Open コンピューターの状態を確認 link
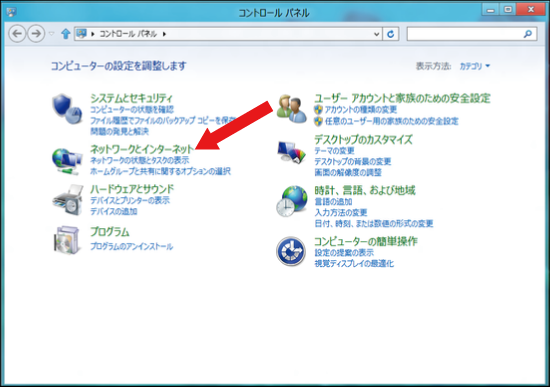Viewport: 550px width, 387px height. (132, 109)
